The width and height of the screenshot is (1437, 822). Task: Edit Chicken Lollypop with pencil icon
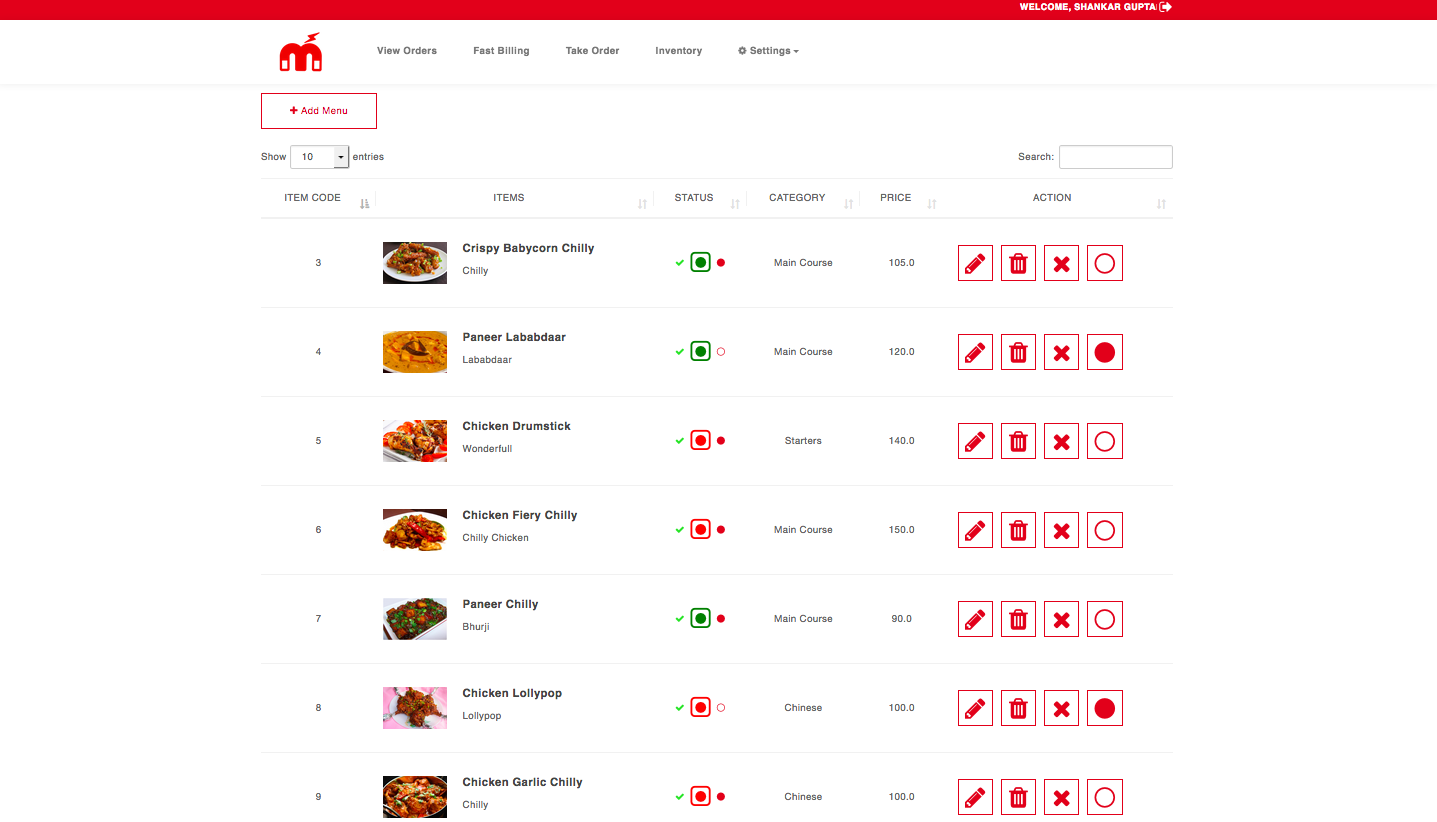click(x=975, y=708)
